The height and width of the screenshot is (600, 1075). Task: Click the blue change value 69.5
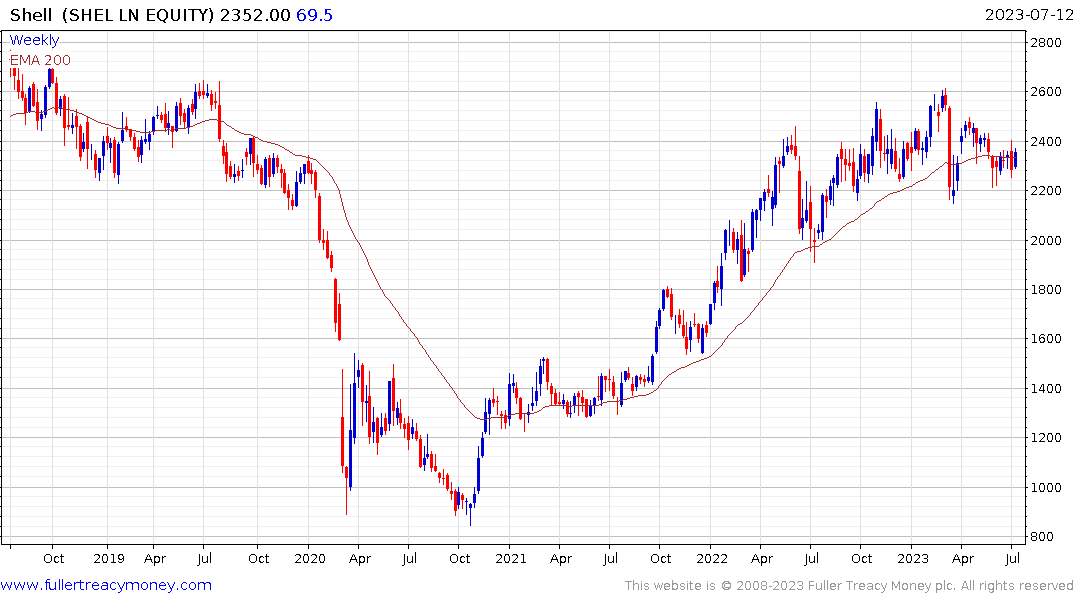point(314,14)
